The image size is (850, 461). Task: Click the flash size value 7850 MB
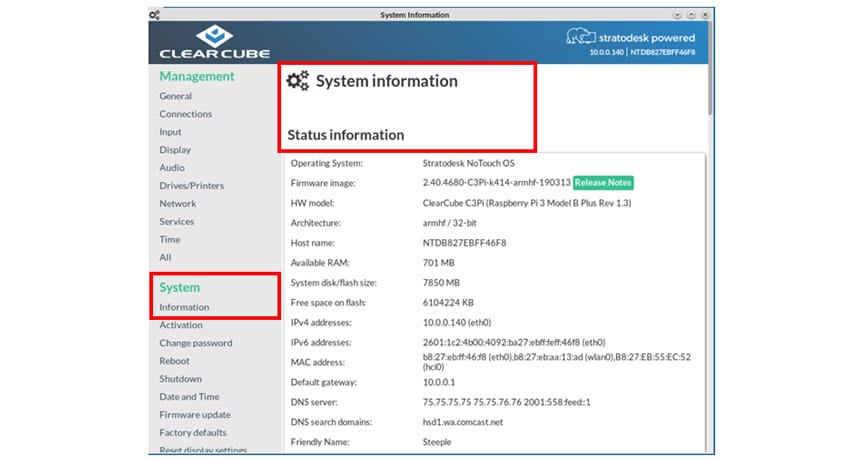[441, 283]
